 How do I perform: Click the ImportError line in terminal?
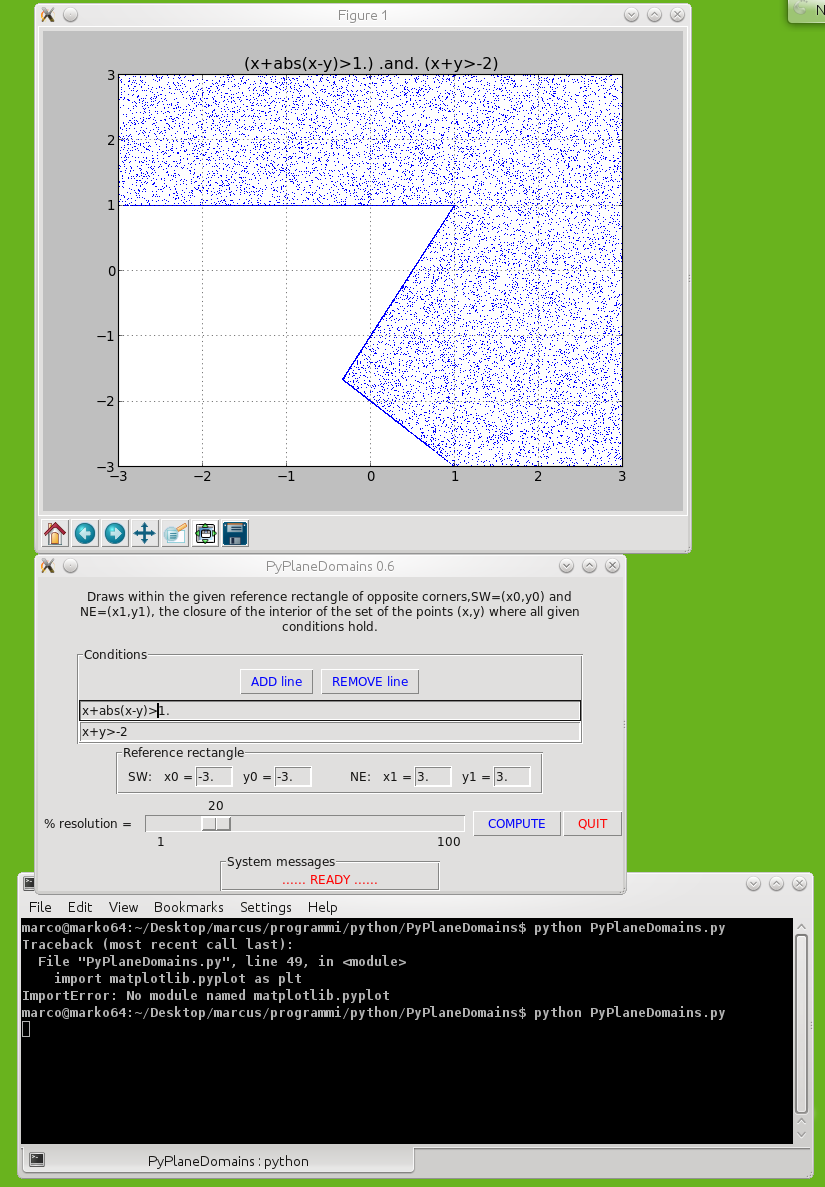click(x=206, y=995)
